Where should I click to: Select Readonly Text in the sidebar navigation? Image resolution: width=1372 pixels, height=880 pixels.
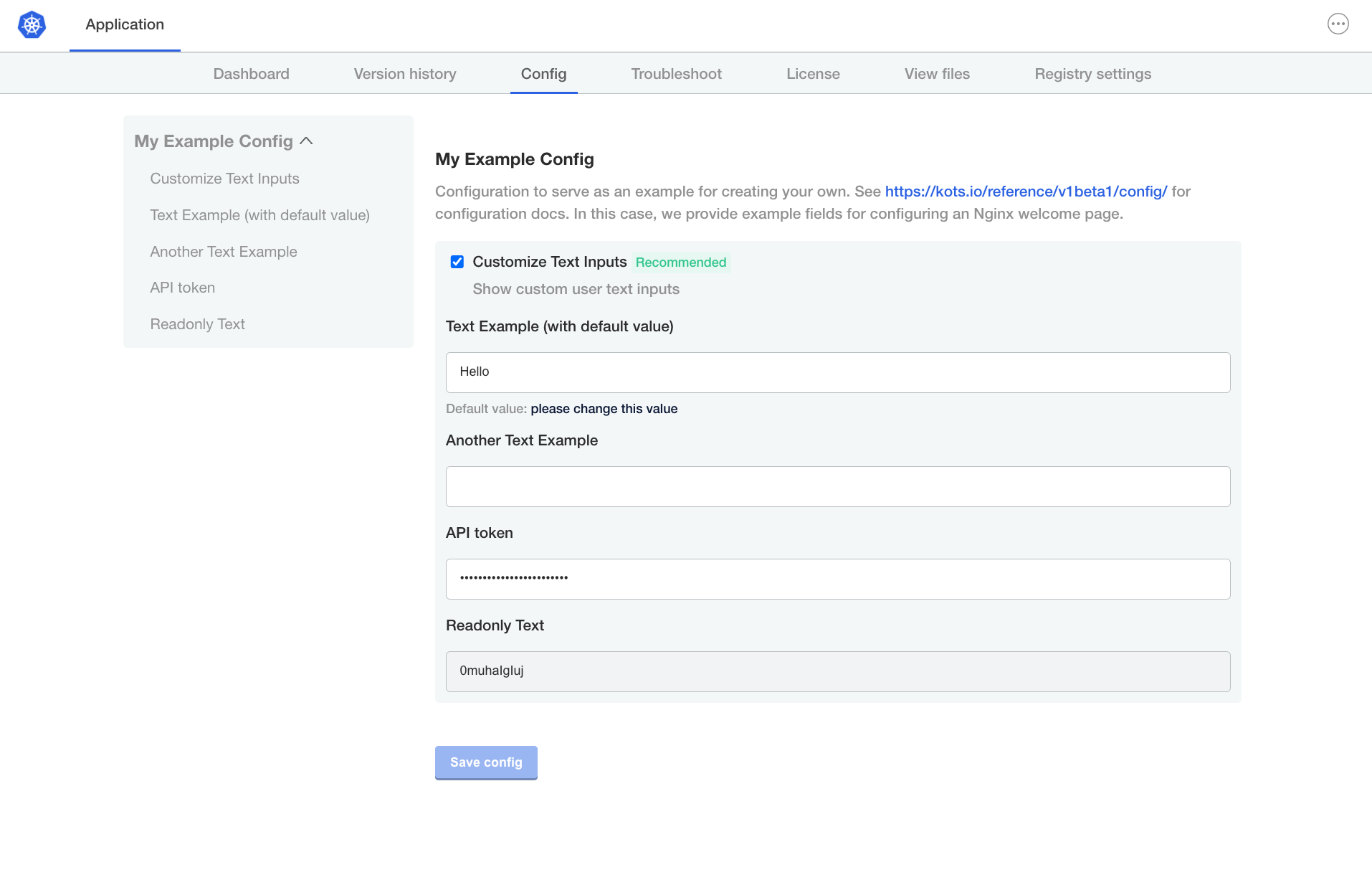197,324
